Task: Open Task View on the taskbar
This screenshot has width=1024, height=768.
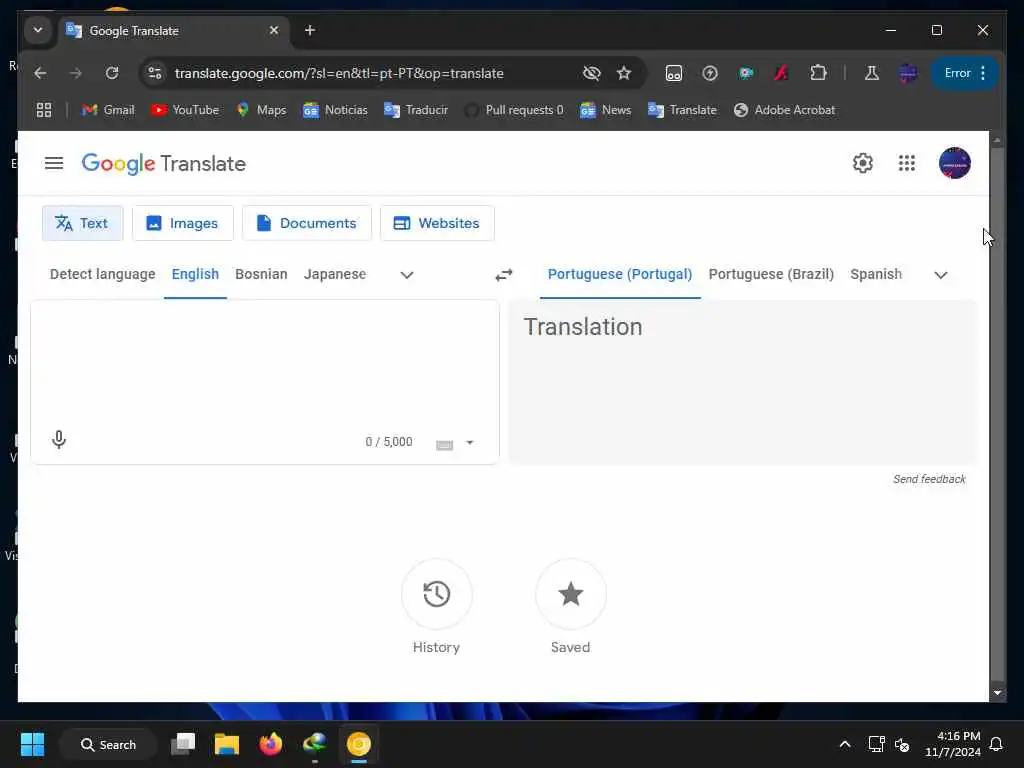Action: tap(183, 744)
